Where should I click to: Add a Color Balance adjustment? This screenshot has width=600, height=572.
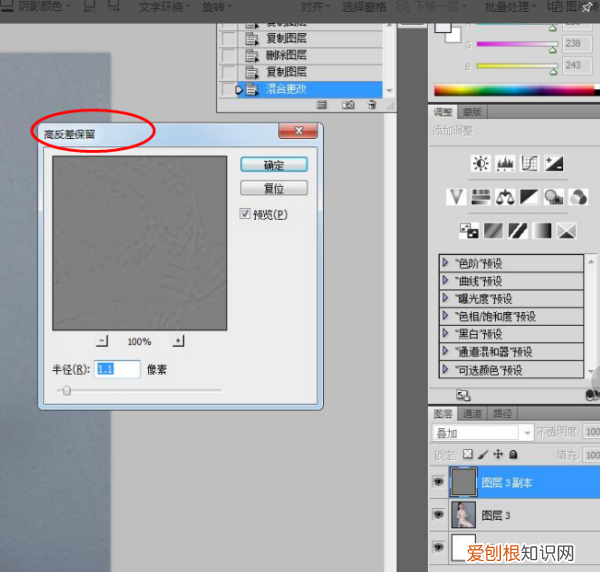pyautogui.click(x=505, y=197)
